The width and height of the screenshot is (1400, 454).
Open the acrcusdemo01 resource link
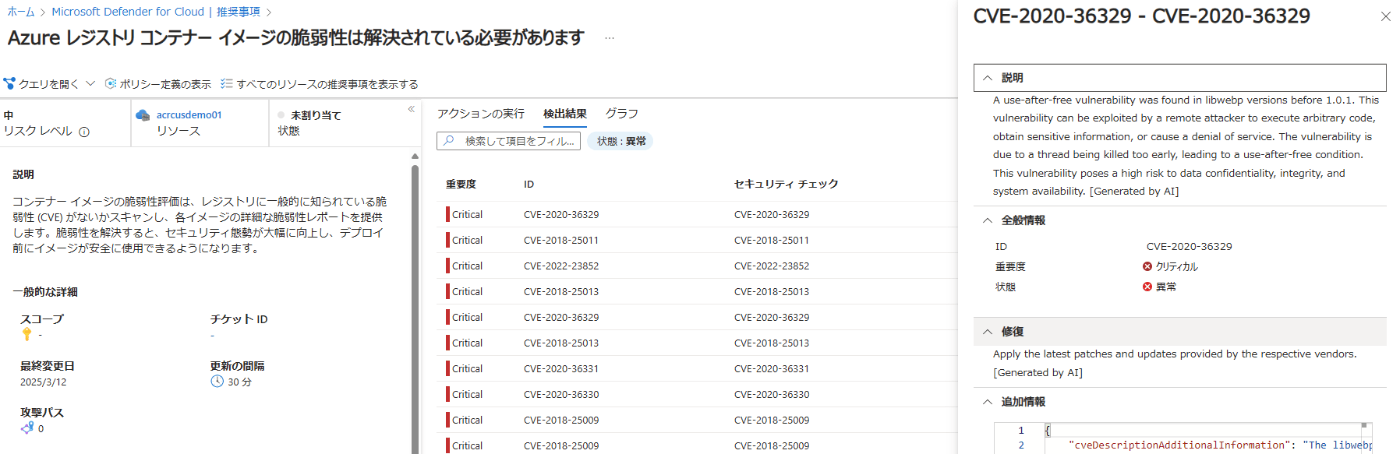[x=189, y=115]
